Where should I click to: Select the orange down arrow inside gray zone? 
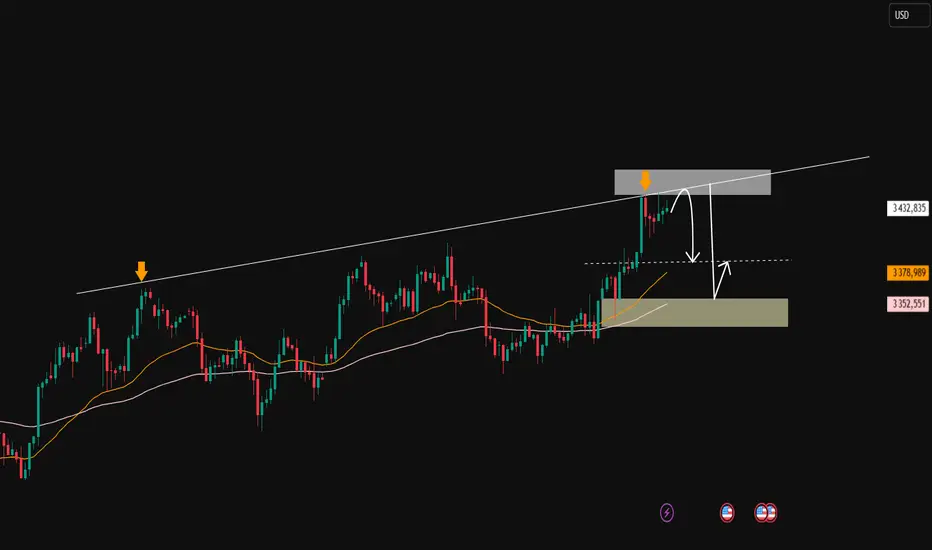coord(646,181)
